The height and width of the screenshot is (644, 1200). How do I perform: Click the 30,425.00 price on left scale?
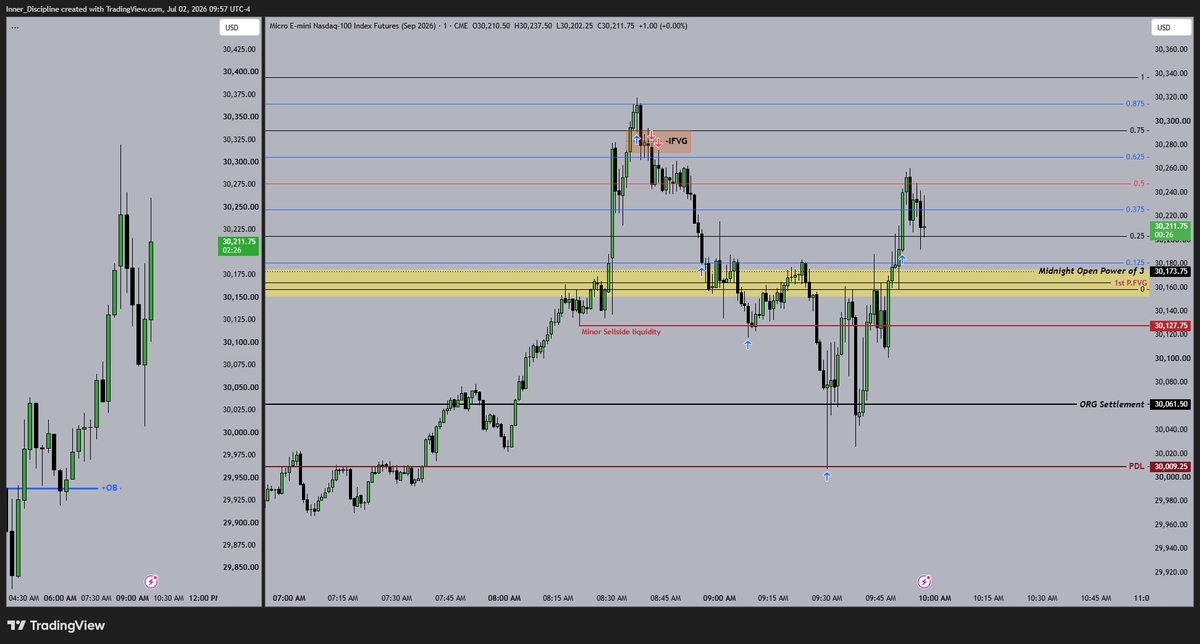coord(240,49)
